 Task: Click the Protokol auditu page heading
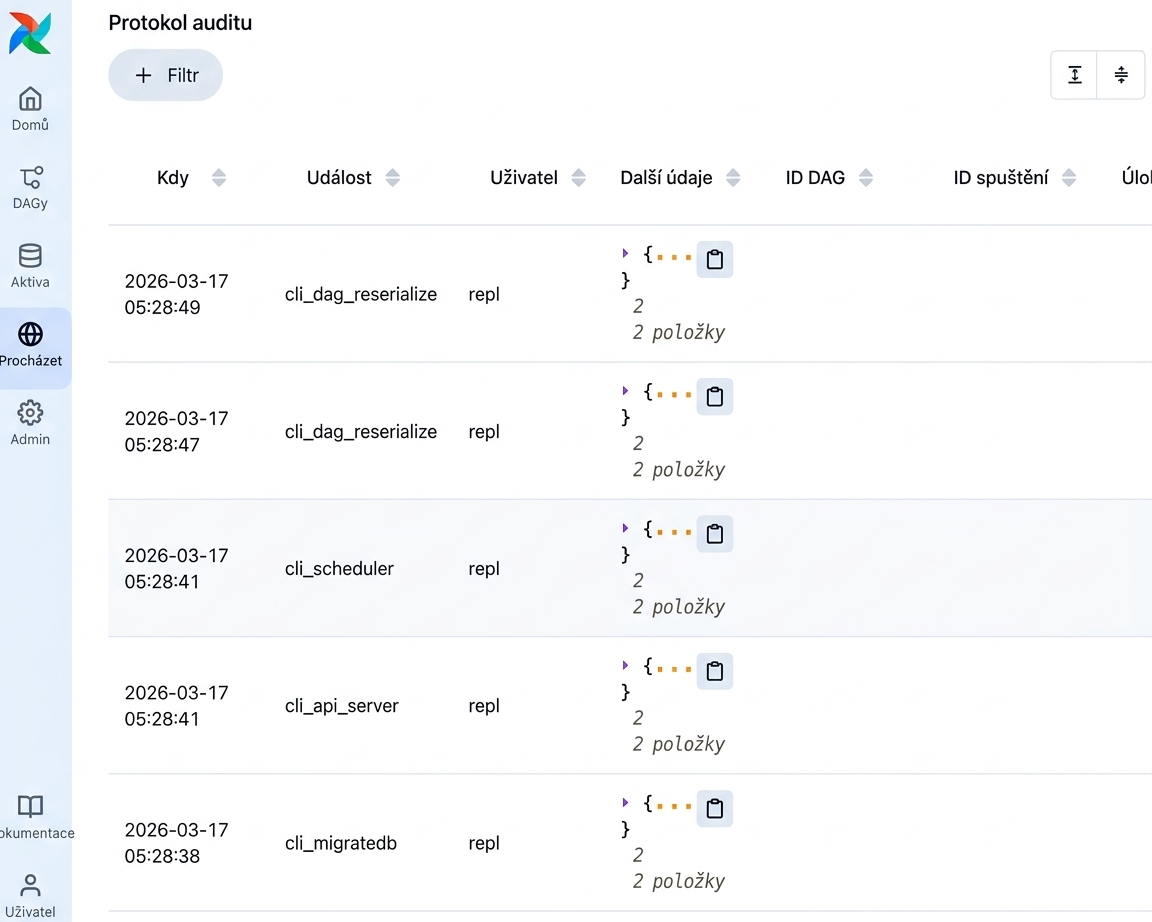(180, 23)
